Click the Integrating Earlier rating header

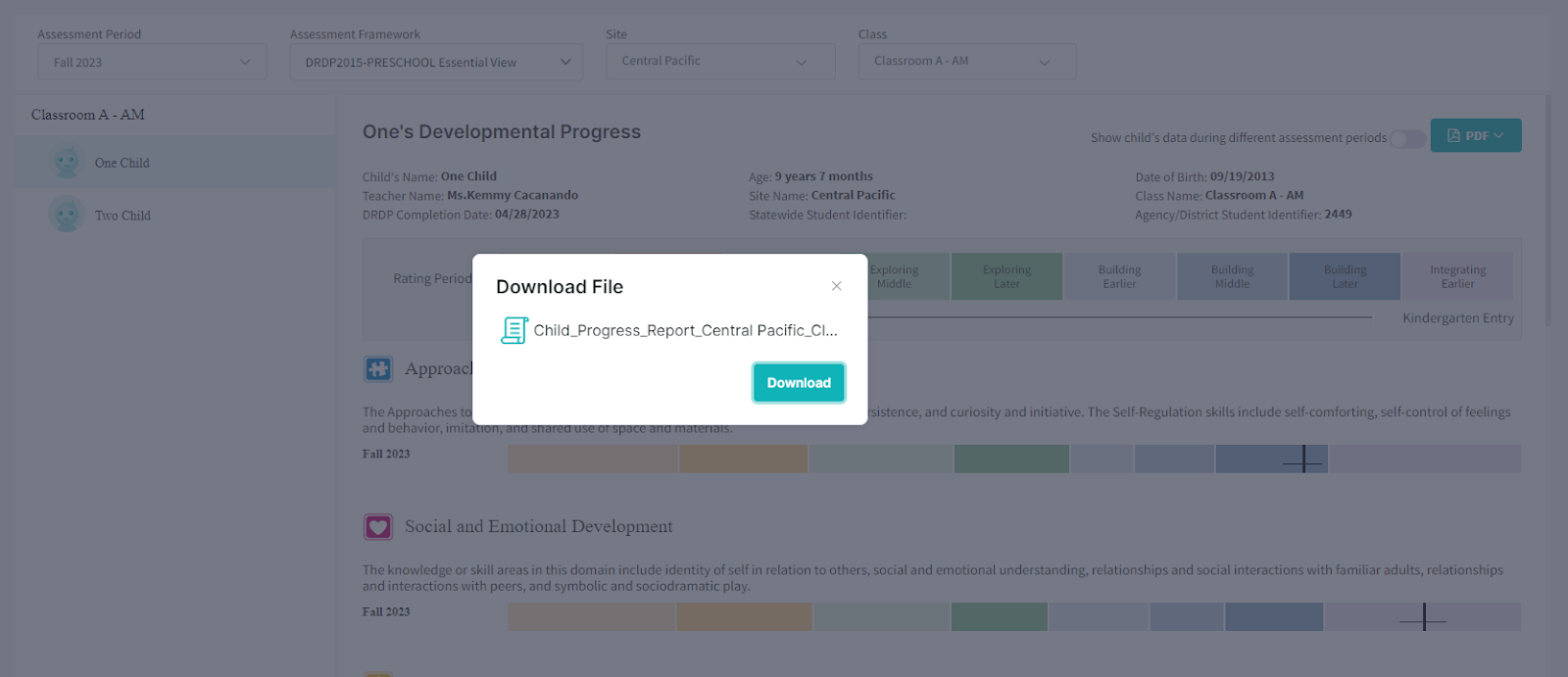[1457, 276]
